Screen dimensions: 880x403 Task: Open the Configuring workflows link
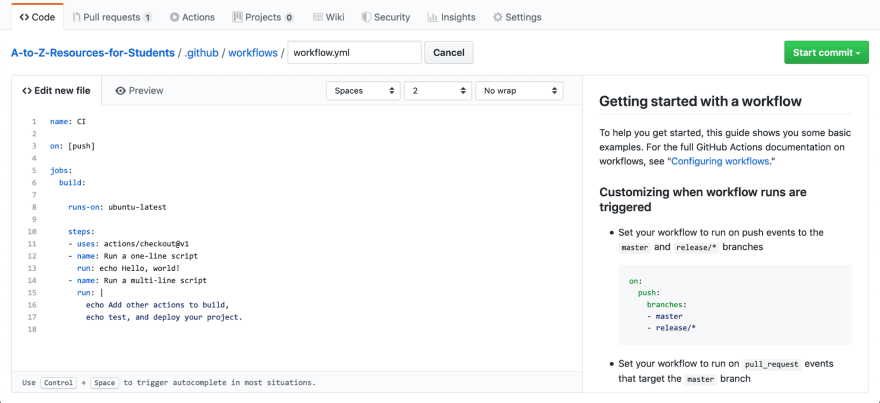[719, 161]
